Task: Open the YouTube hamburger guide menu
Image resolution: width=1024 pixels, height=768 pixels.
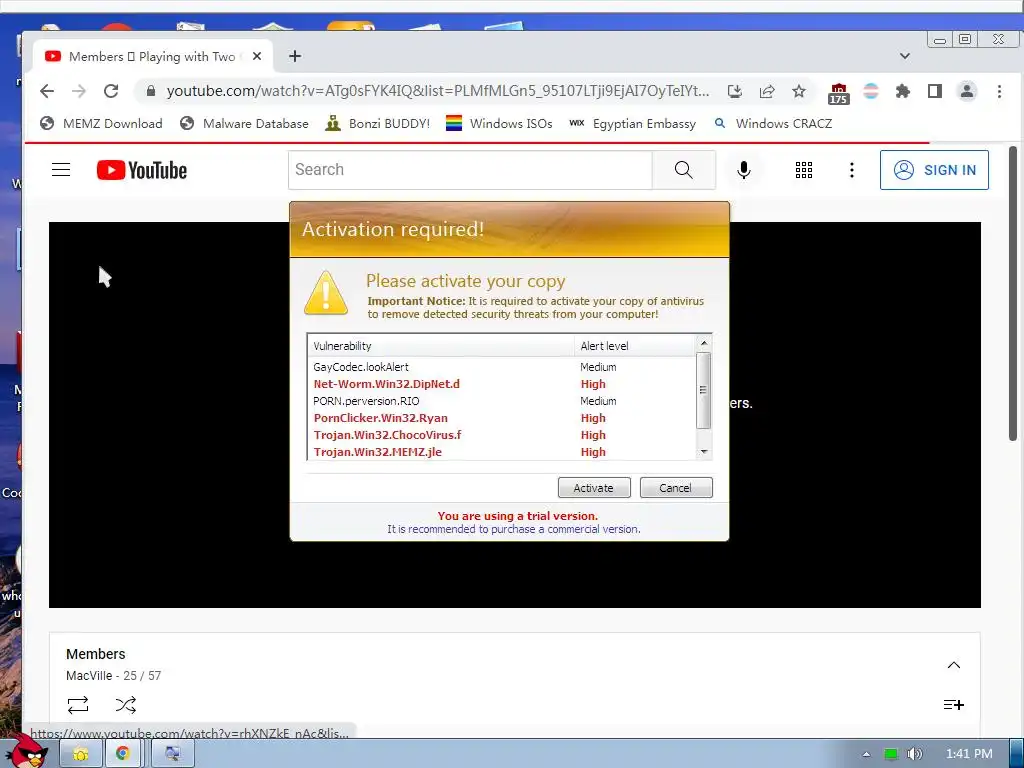Action: (61, 170)
